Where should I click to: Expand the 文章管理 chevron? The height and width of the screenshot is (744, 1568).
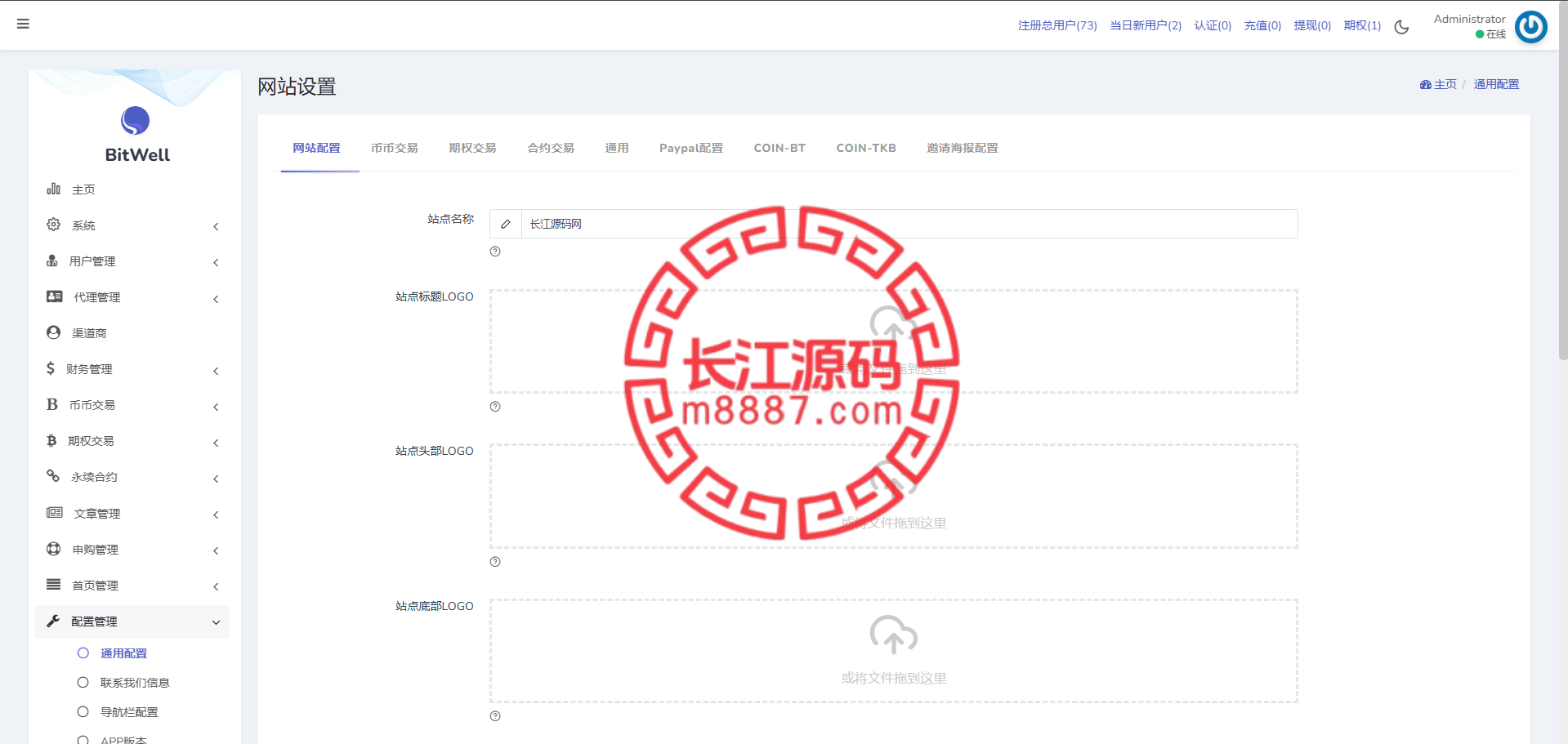216,515
